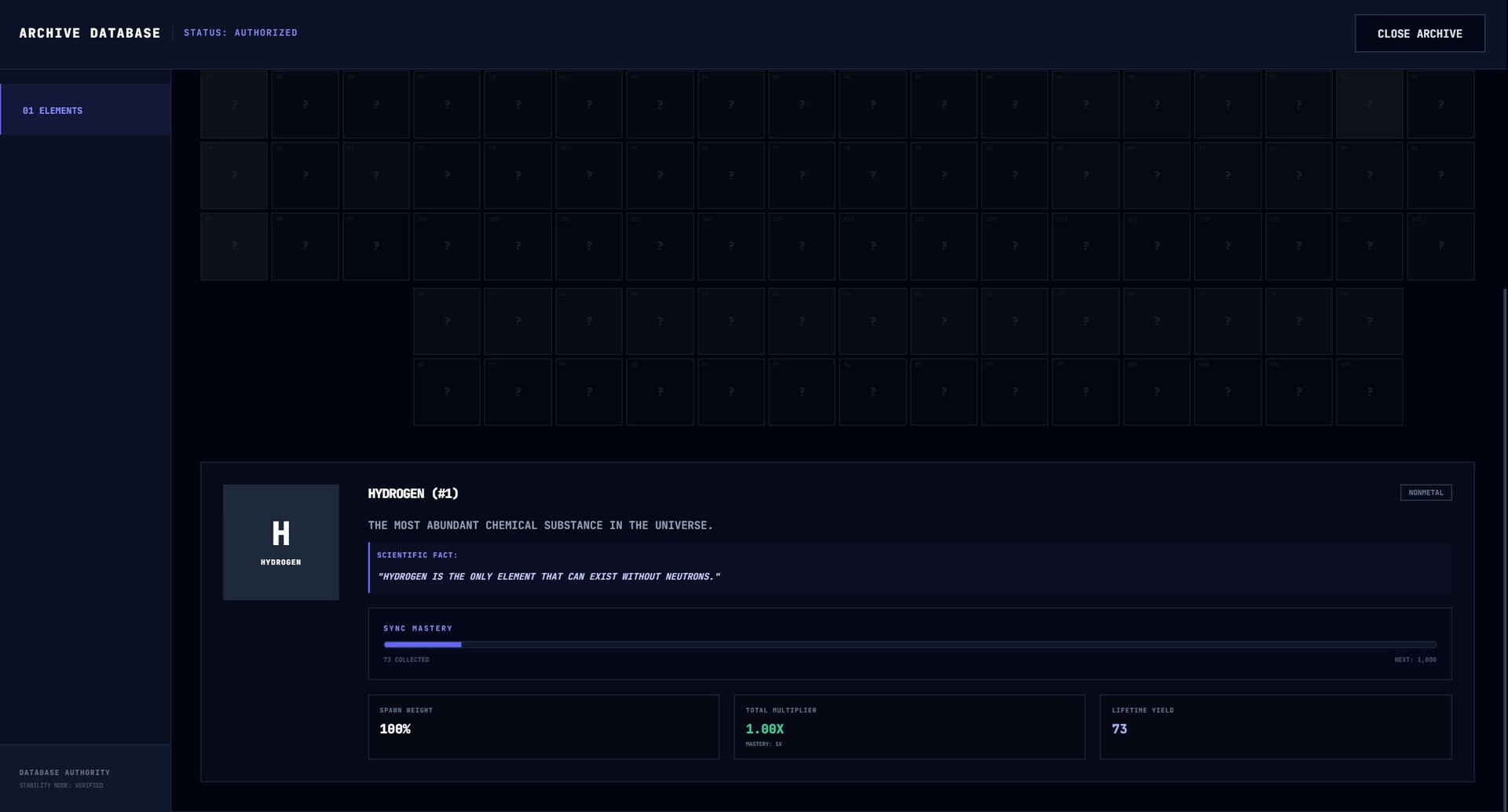Viewport: 1508px width, 812px height.
Task: Select locked actinide tile number 103
Action: coord(1369,392)
